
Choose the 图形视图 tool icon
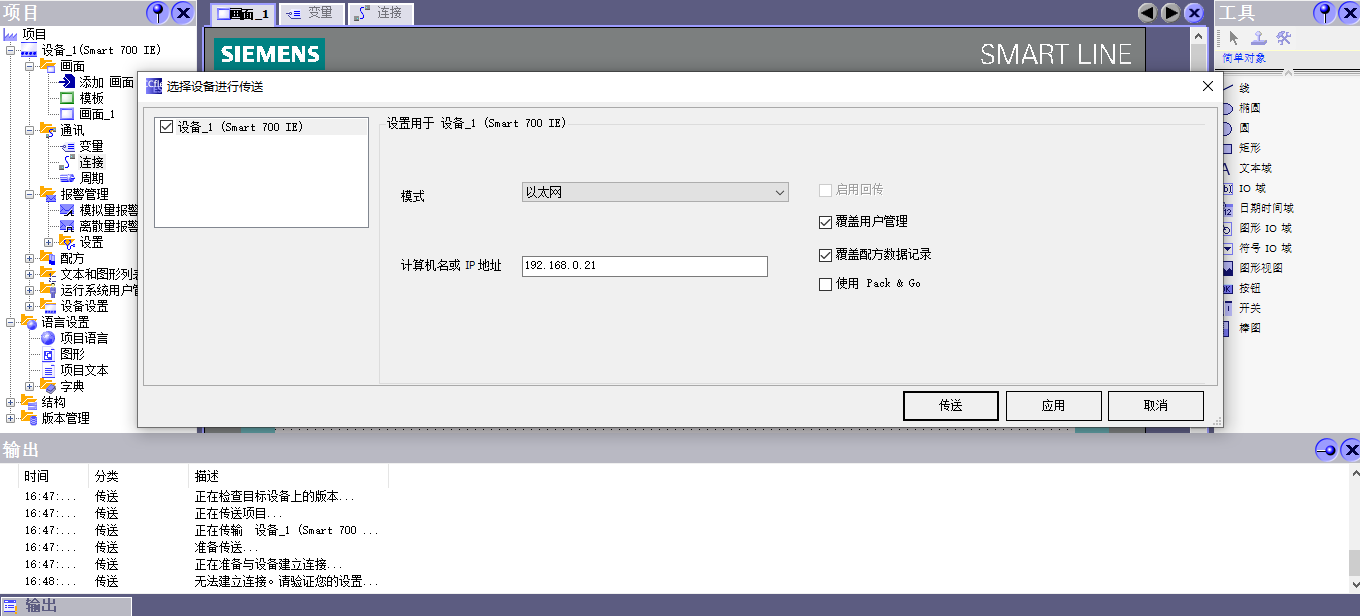1228,268
